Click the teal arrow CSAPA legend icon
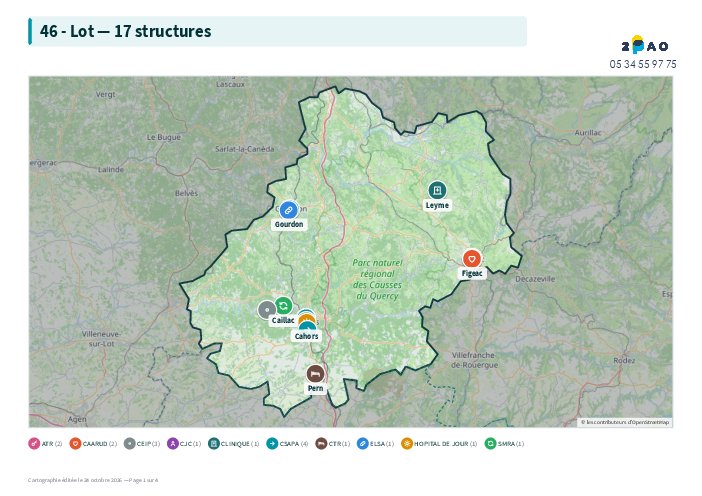 (272, 444)
